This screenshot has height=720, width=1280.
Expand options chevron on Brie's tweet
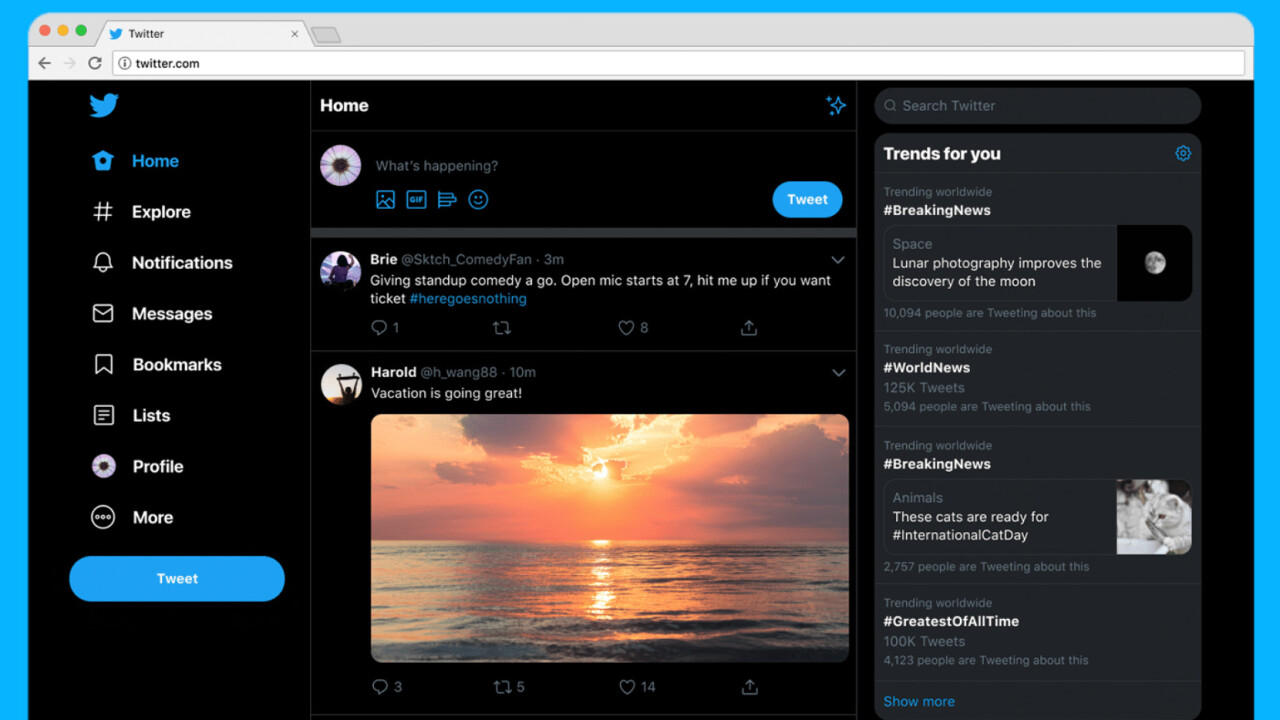[838, 260]
